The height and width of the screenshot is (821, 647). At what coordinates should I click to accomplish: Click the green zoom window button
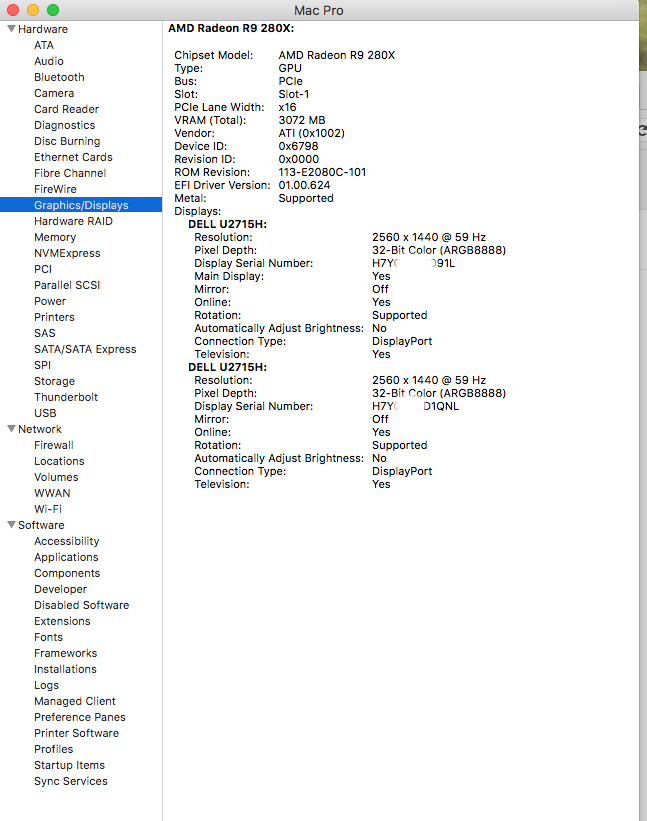pyautogui.click(x=53, y=10)
